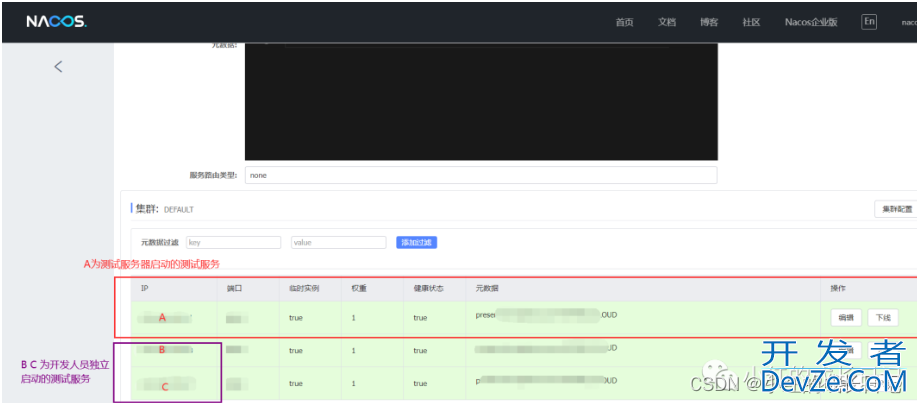The width and height of the screenshot is (917, 403).
Task: Click 下线 offline for instance A
Action: [883, 318]
